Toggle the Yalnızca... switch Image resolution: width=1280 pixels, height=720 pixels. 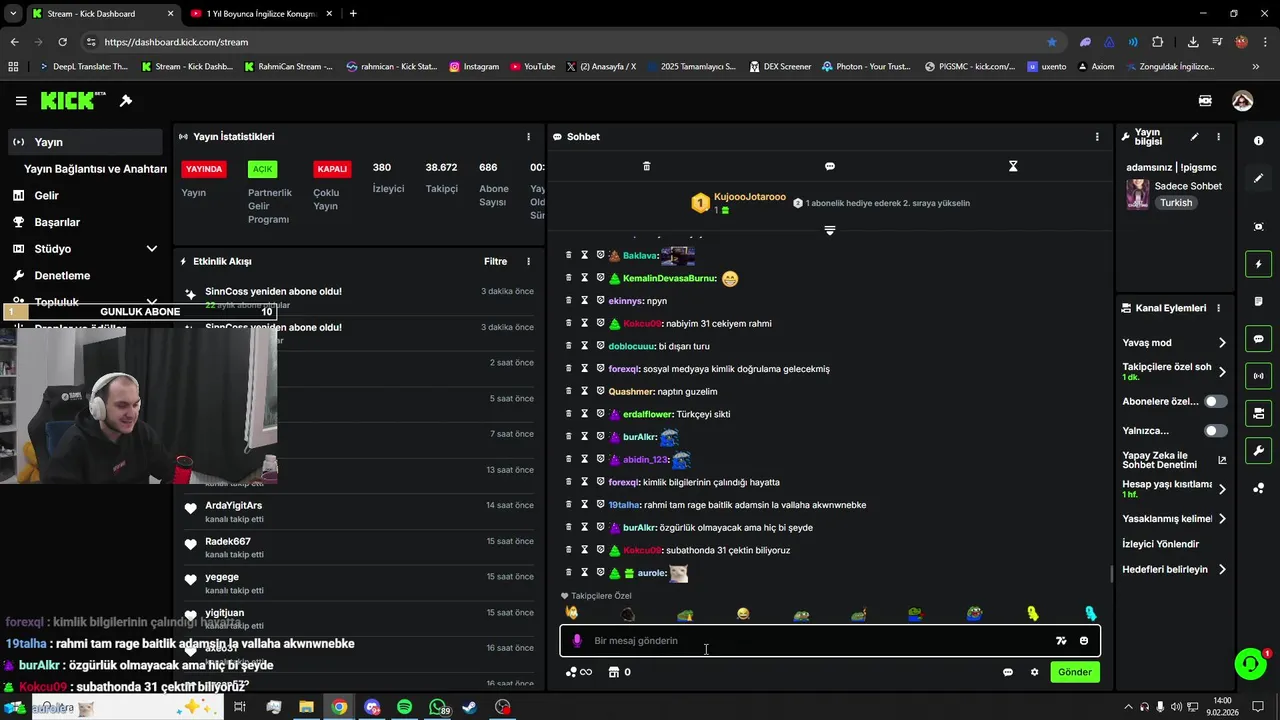coord(1216,431)
